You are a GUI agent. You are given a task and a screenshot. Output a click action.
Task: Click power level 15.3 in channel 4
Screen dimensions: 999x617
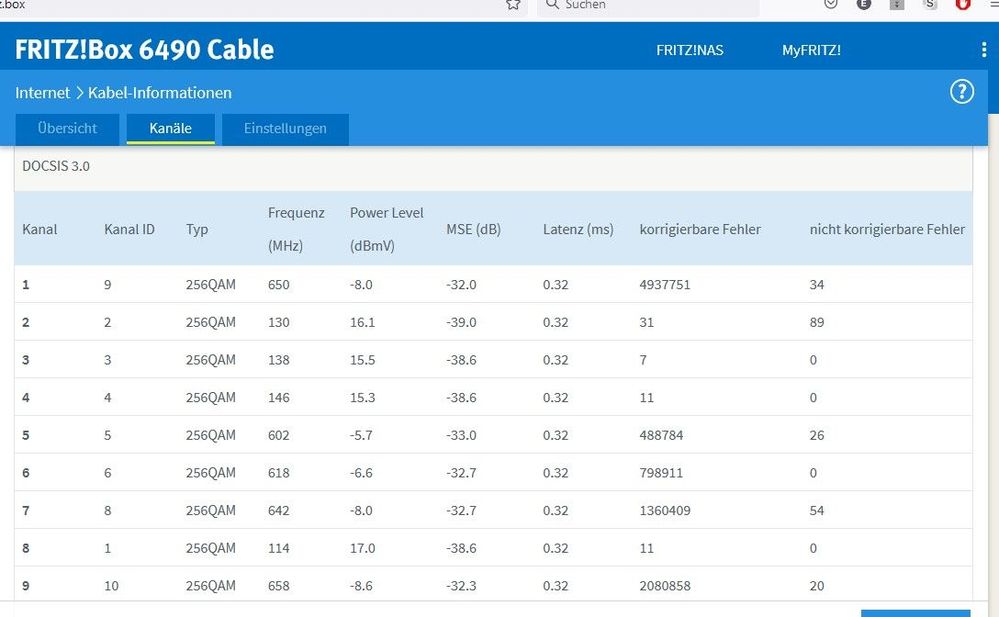(363, 398)
